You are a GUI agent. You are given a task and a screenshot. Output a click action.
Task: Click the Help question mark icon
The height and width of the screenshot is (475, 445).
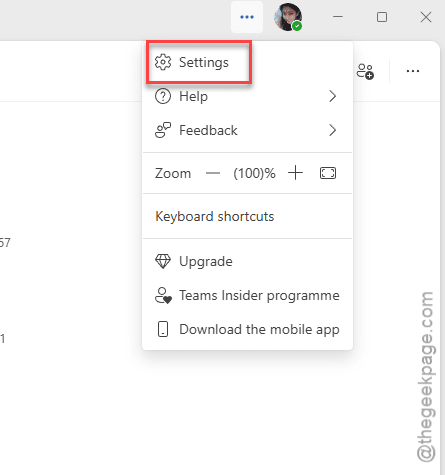pyautogui.click(x=163, y=96)
